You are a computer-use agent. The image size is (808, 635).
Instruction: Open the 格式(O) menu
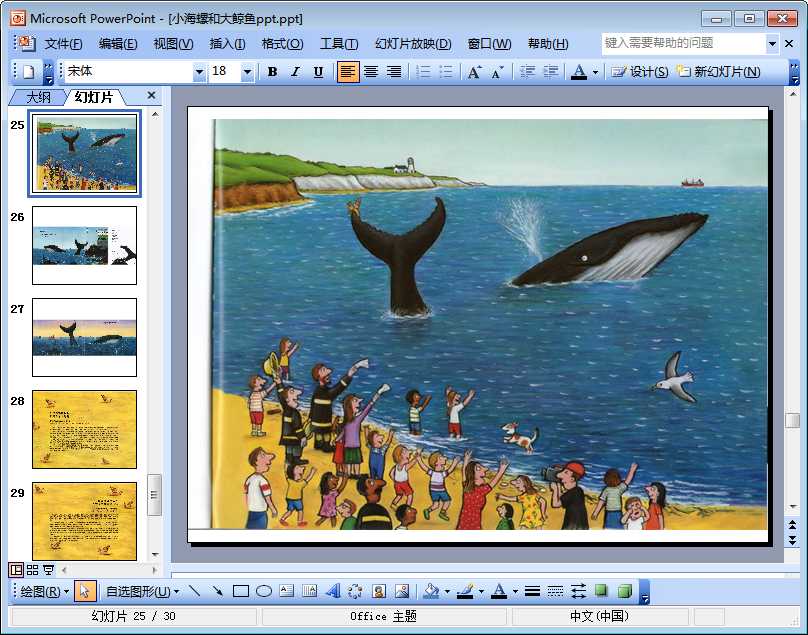point(282,44)
